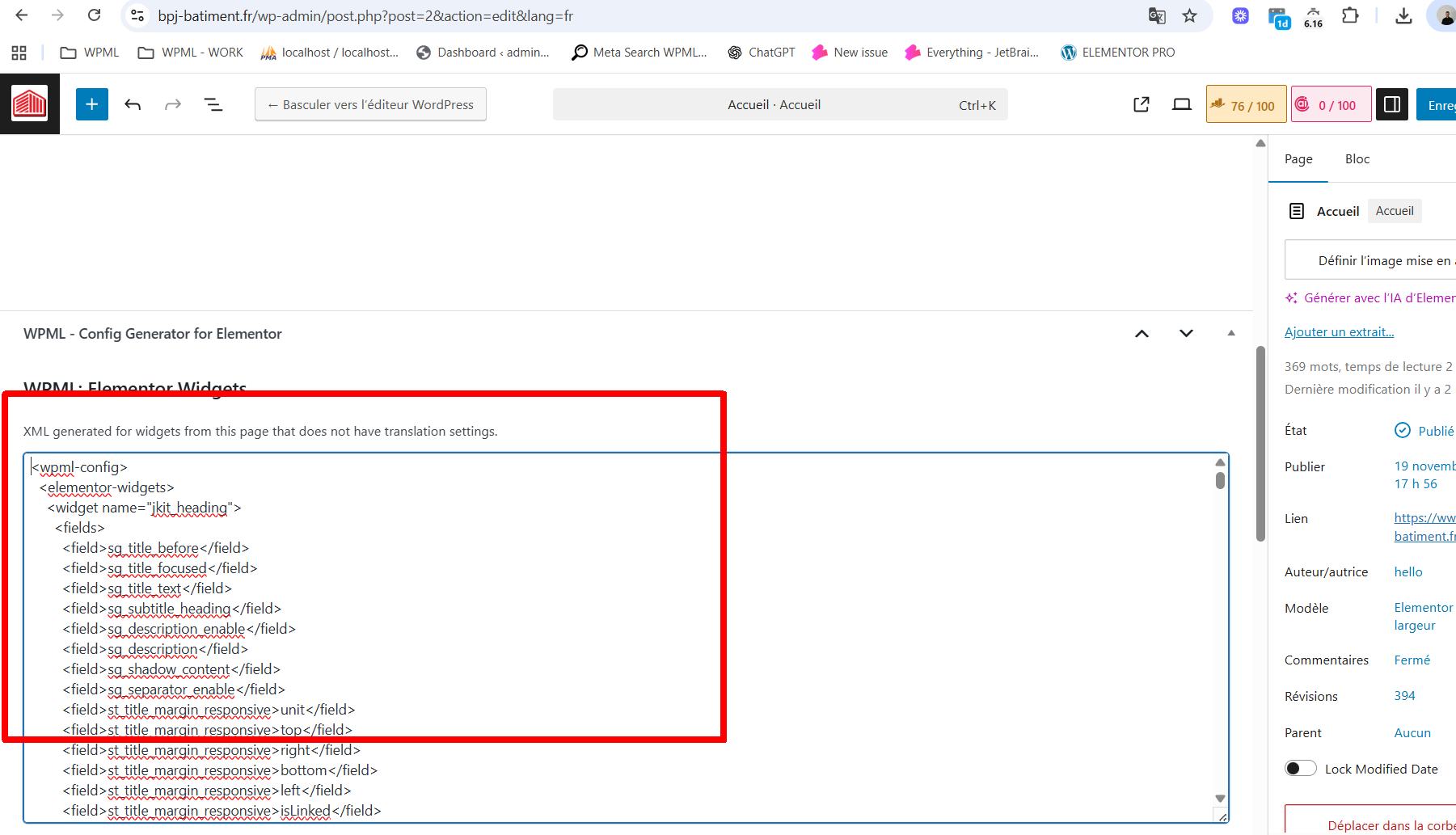Screen dimensions: 1456x835
Task: Click the red site logo in editor header
Action: click(30, 104)
